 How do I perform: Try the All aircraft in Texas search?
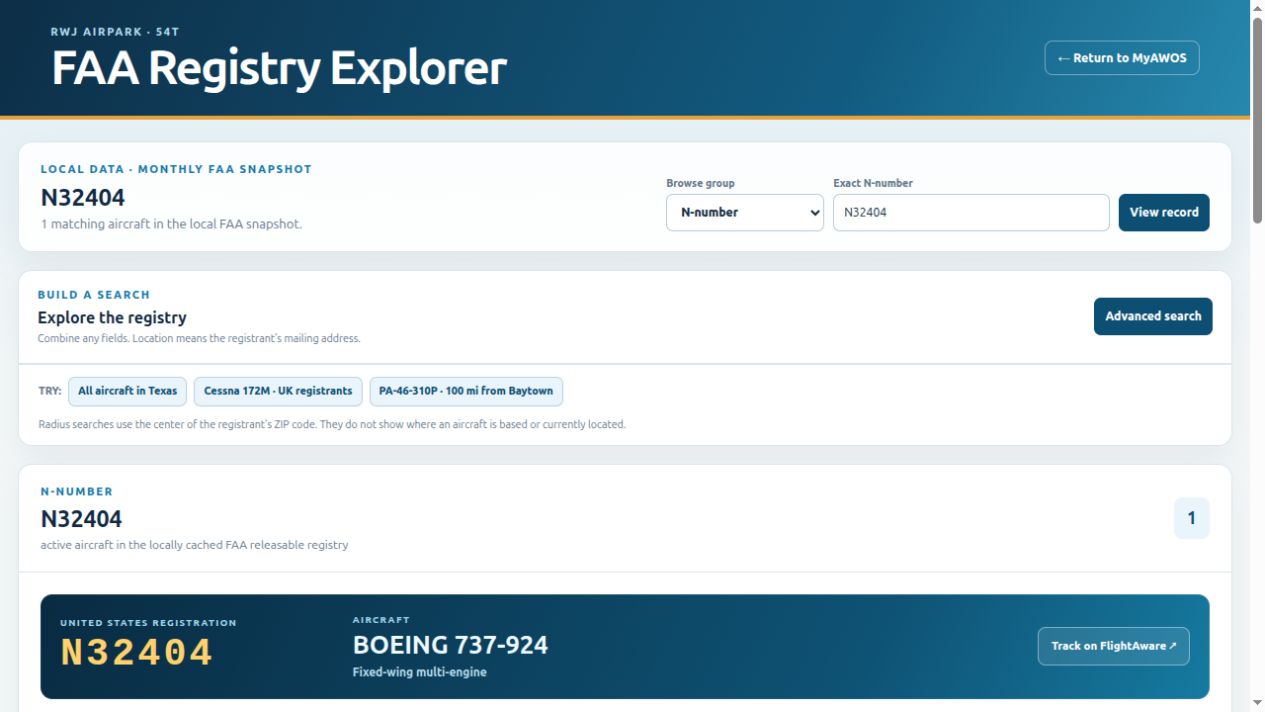[127, 391]
